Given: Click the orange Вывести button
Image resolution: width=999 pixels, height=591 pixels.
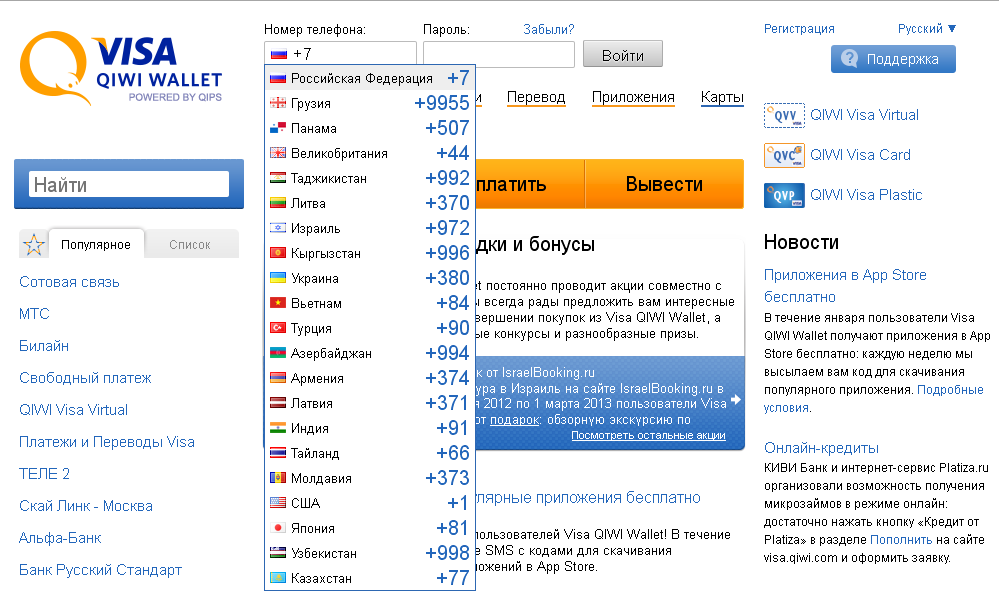Looking at the screenshot, I should click(x=664, y=184).
